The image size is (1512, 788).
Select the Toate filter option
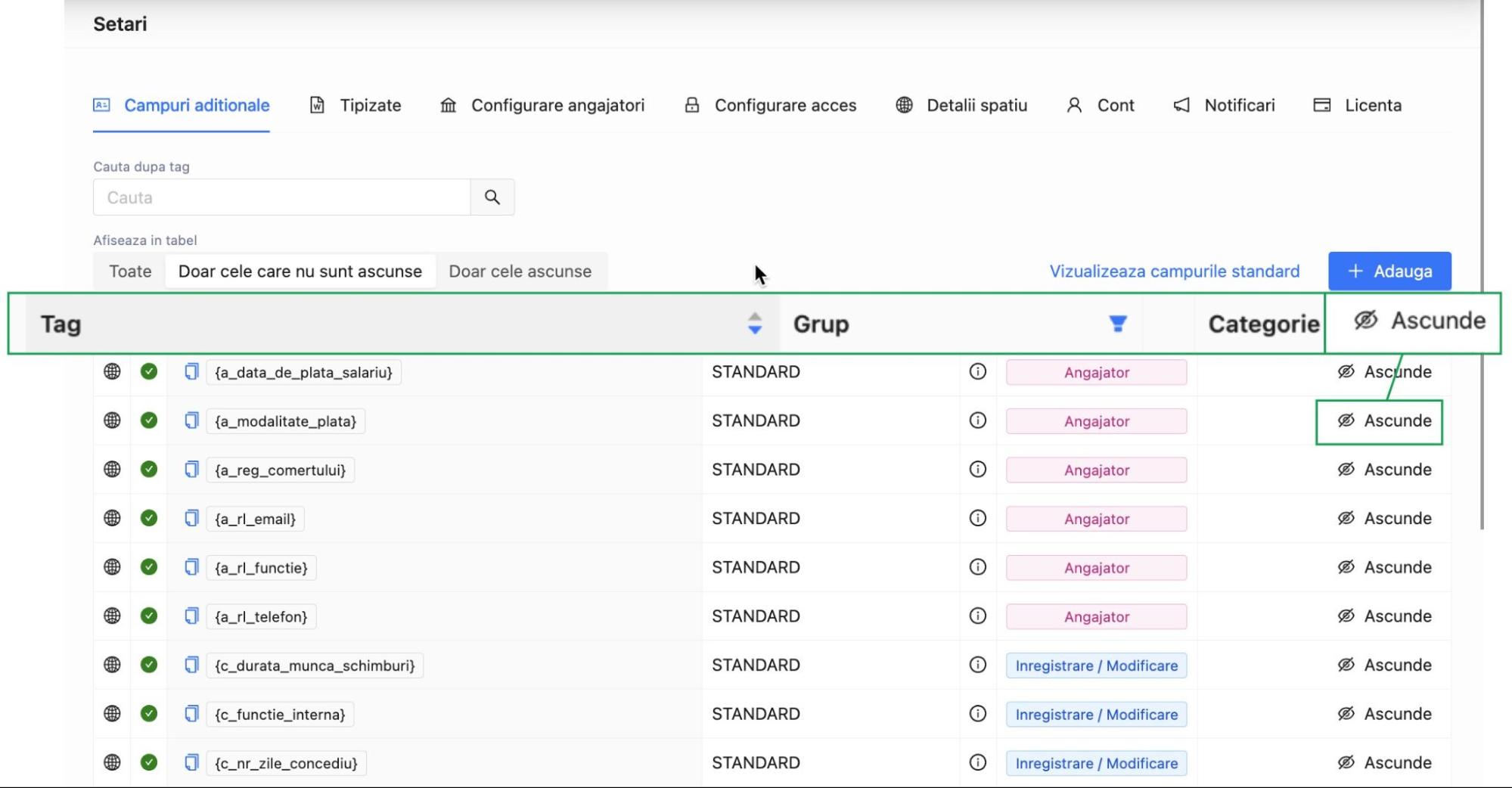130,271
